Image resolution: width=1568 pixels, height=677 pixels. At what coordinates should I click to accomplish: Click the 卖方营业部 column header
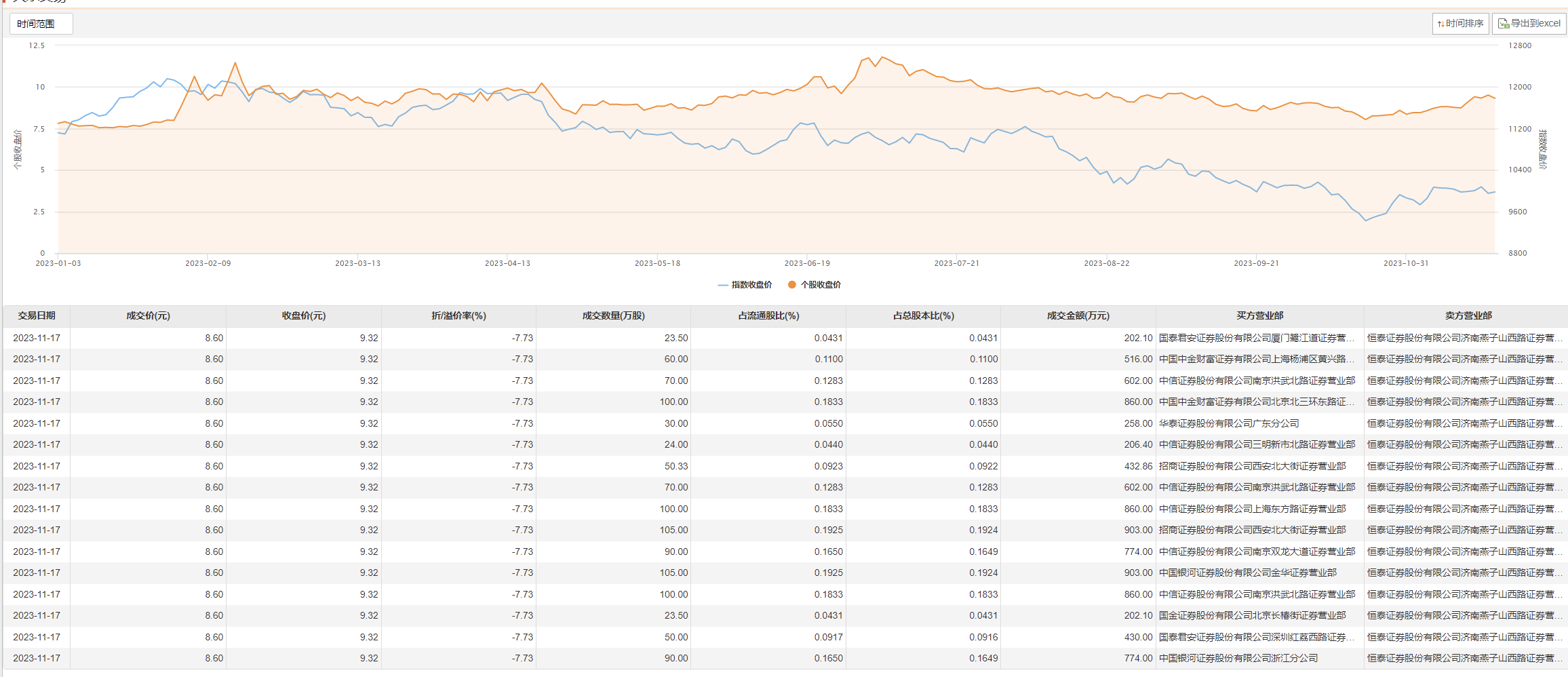click(x=1468, y=316)
